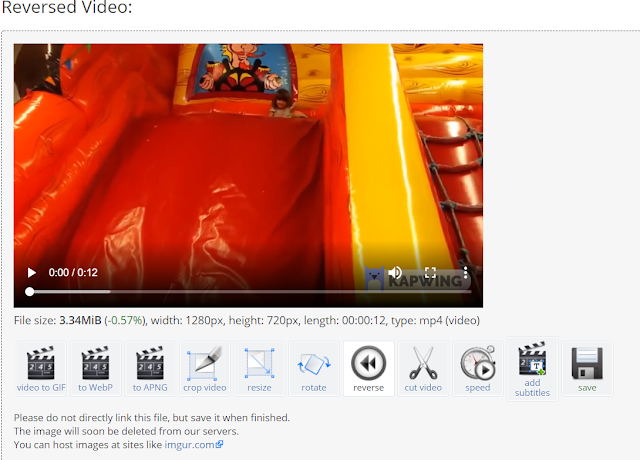This screenshot has width=640, height=460.
Task: Enter fullscreen video mode
Action: 430,272
